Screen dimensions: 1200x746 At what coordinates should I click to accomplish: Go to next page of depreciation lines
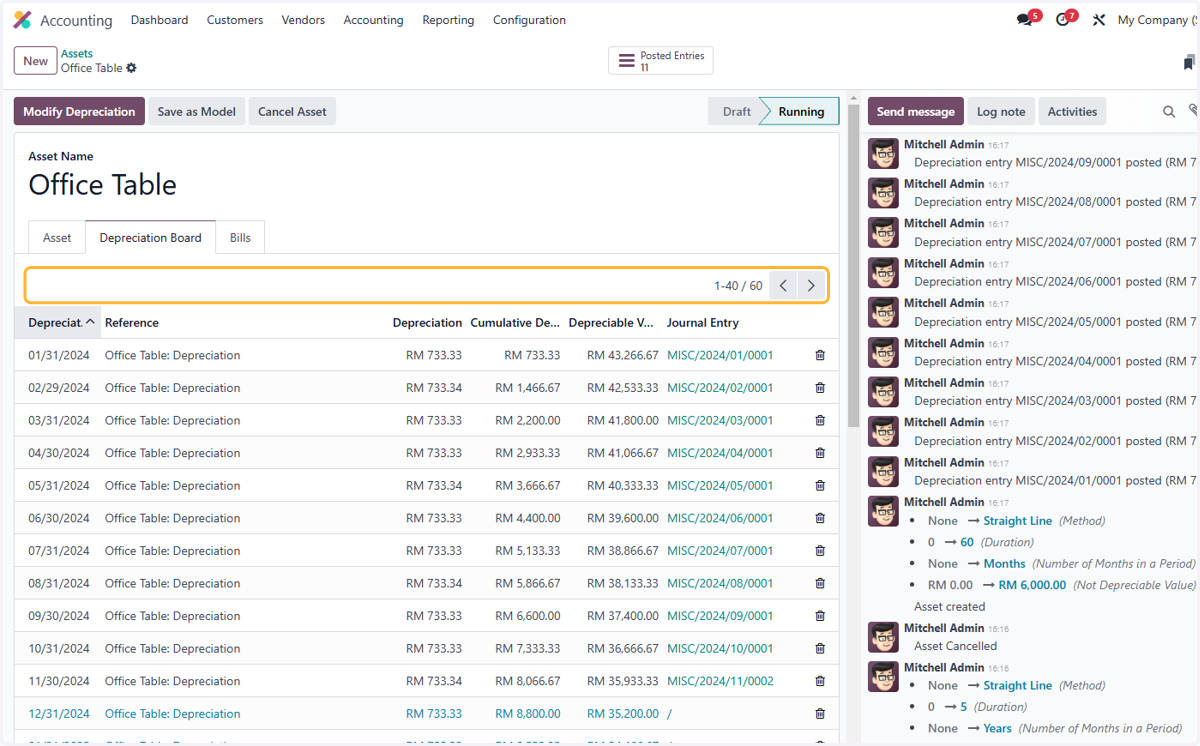tap(811, 286)
